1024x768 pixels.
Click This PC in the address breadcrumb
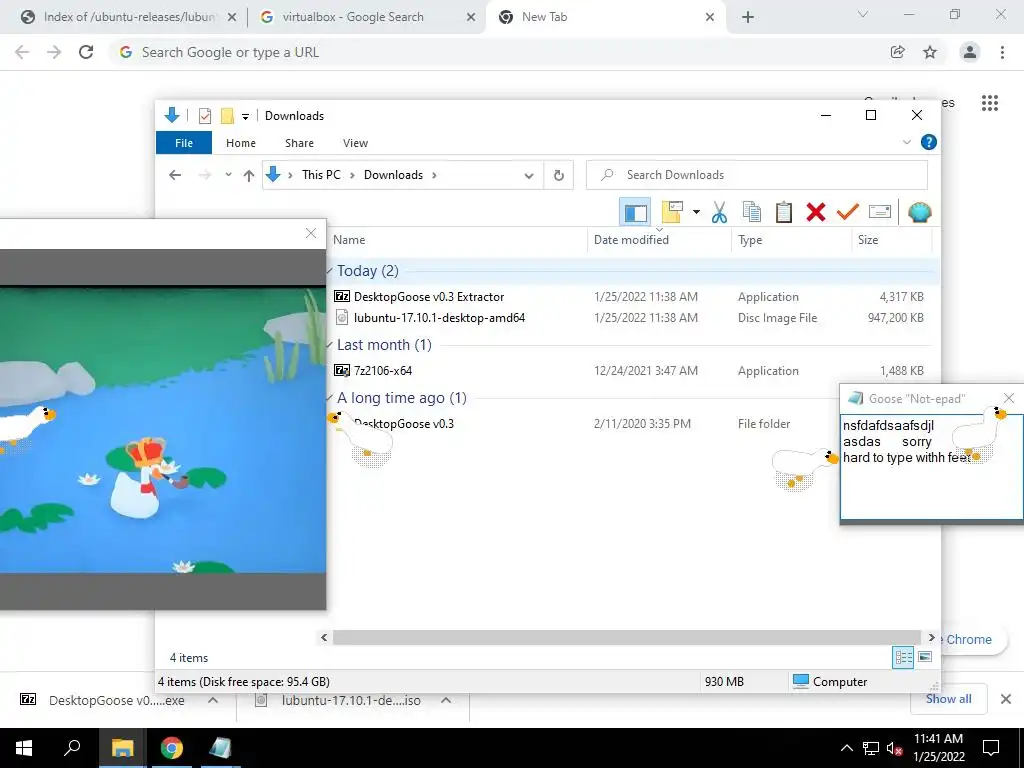tap(321, 174)
